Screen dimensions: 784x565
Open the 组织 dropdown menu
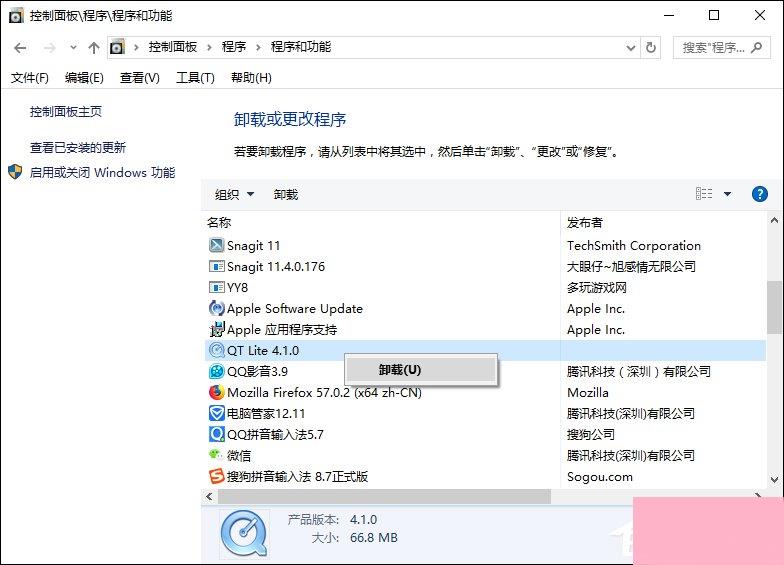click(x=234, y=194)
